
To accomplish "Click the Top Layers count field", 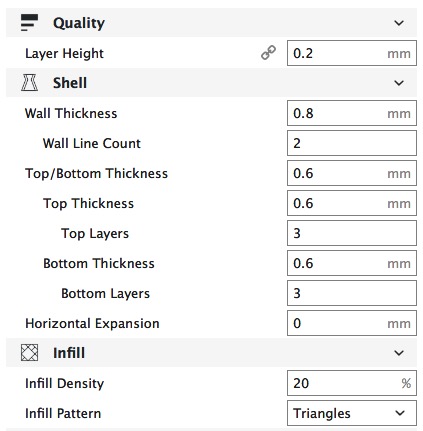I will [x=352, y=233].
